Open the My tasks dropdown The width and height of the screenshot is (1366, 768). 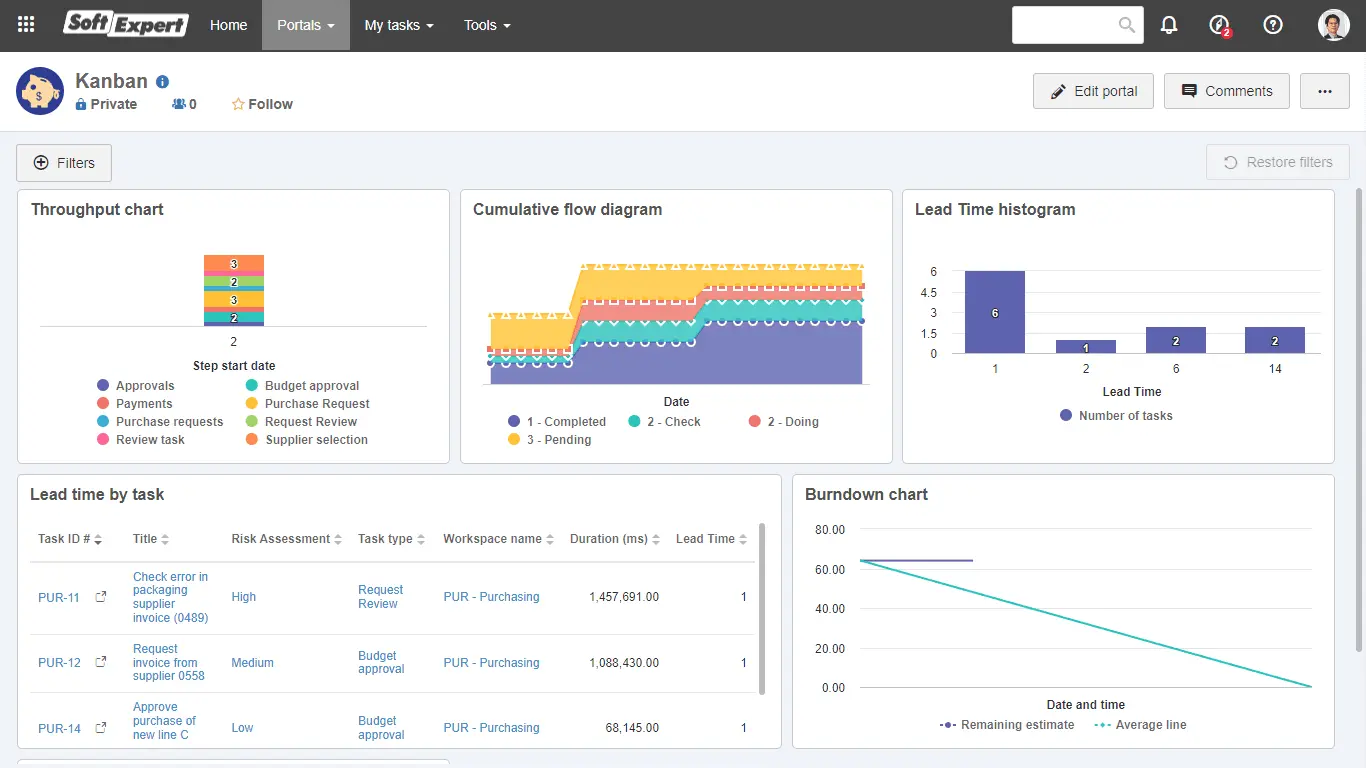coord(398,25)
